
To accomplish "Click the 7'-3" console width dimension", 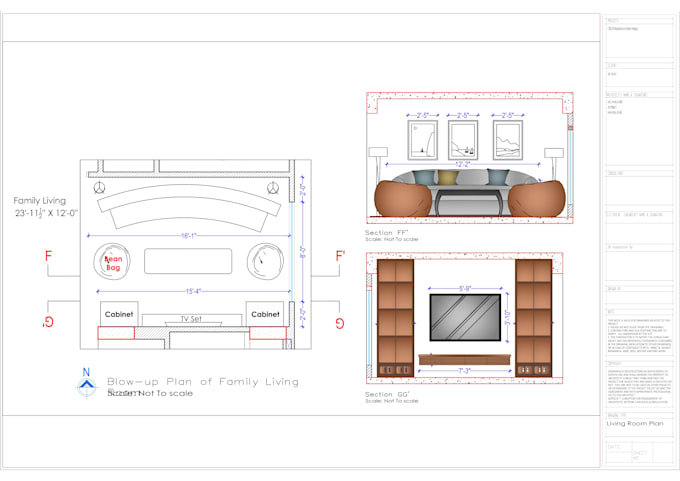I will 464,371.
